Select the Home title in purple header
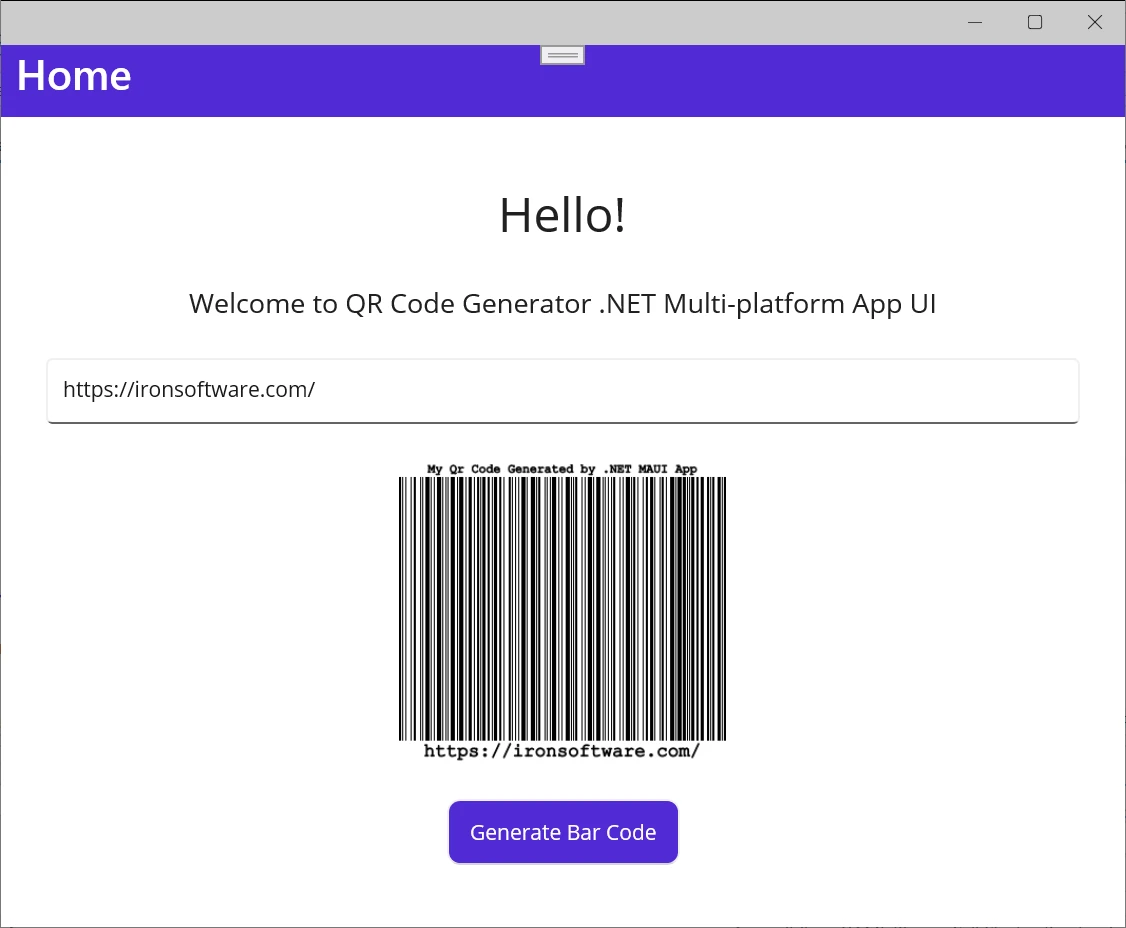 [x=74, y=77]
